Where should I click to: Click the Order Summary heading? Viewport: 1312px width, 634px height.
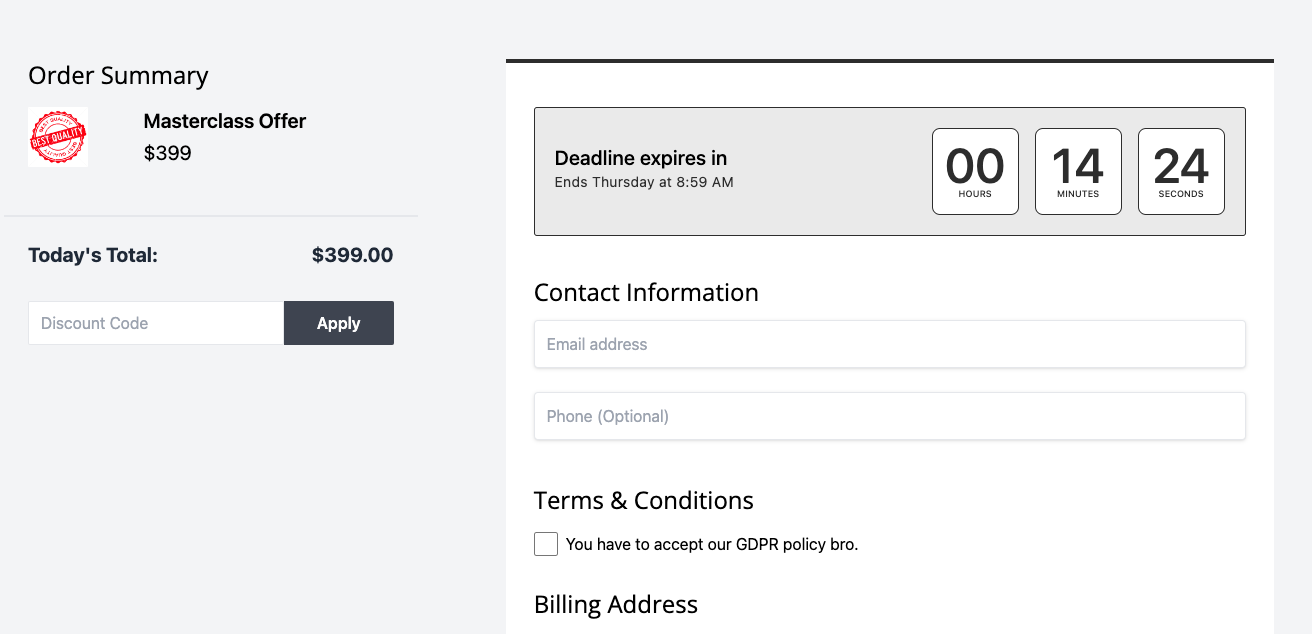118,76
